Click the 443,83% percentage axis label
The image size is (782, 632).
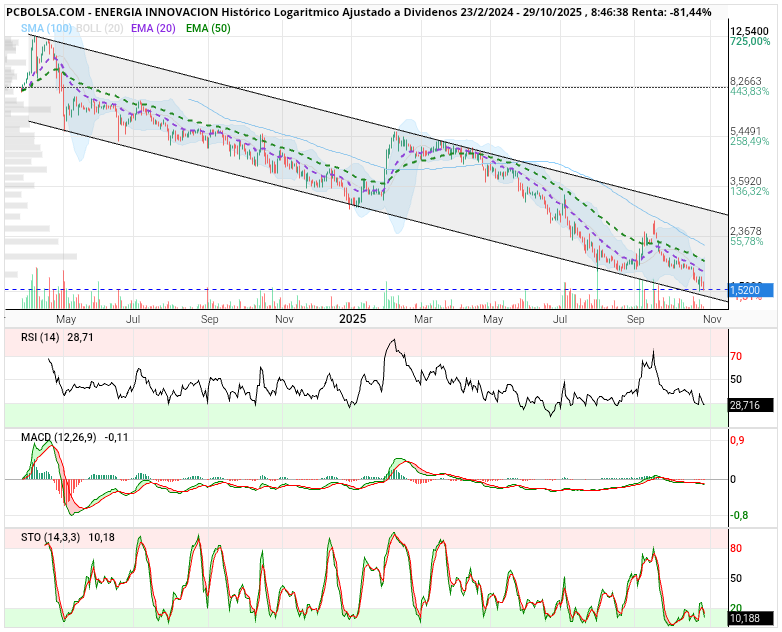click(750, 91)
